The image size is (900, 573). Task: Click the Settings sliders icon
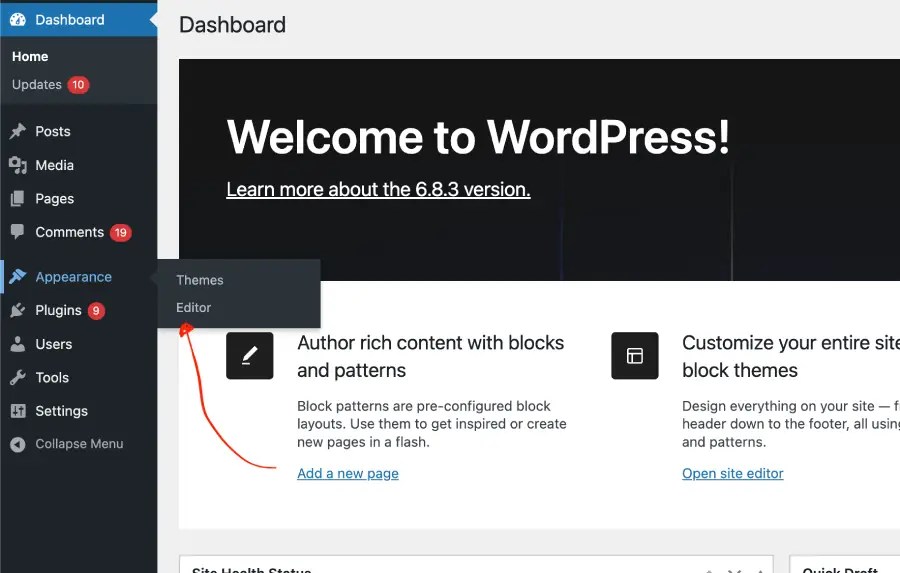click(18, 411)
